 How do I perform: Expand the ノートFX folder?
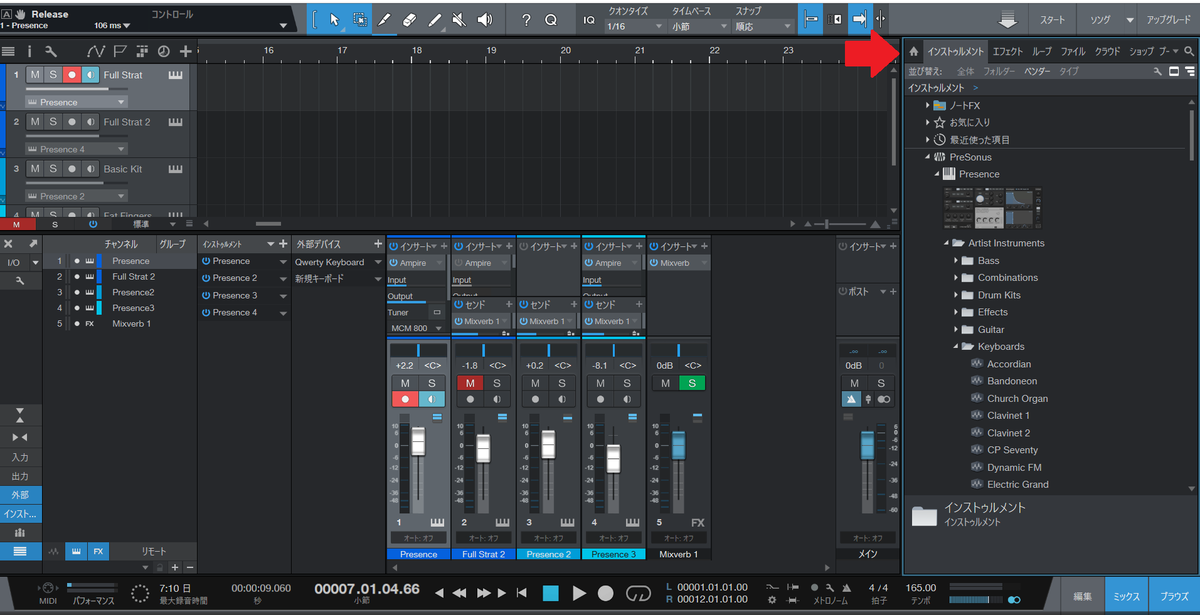[928, 105]
